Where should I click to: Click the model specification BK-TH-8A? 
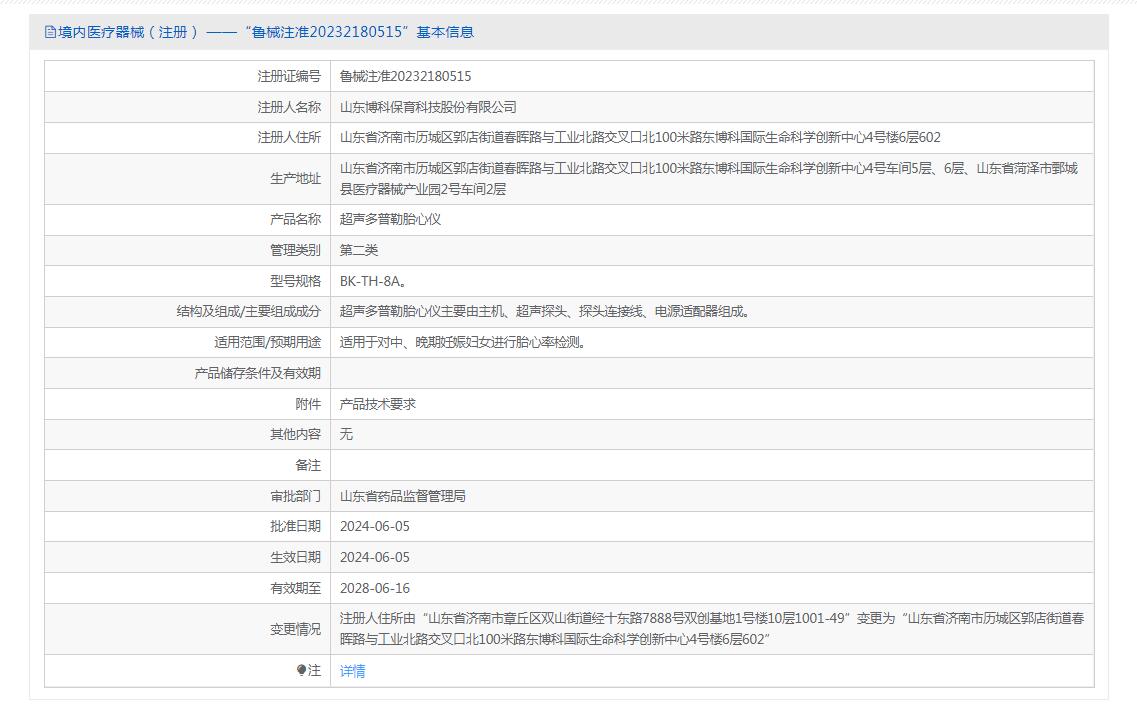(373, 281)
